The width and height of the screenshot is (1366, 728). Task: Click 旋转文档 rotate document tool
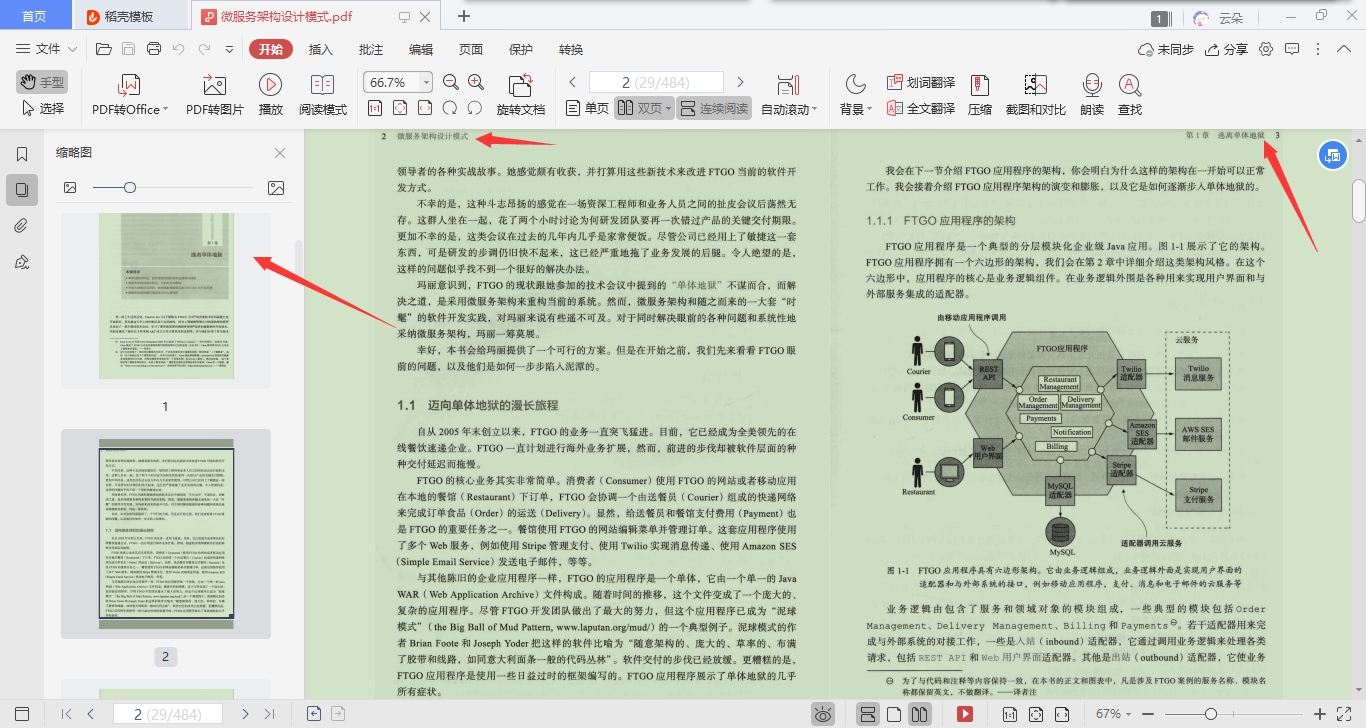521,95
